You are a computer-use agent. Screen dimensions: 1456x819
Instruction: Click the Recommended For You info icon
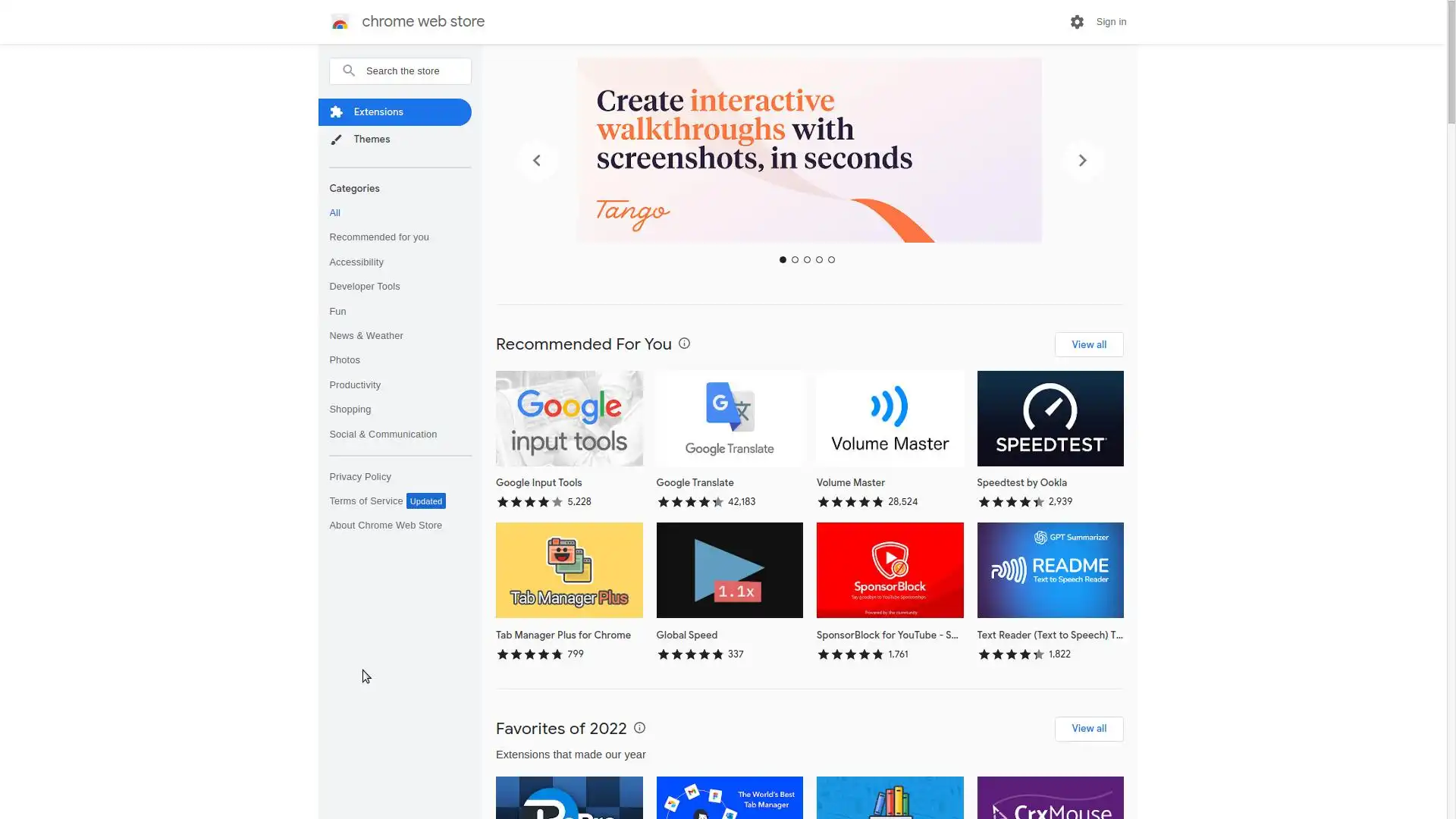pos(684,344)
